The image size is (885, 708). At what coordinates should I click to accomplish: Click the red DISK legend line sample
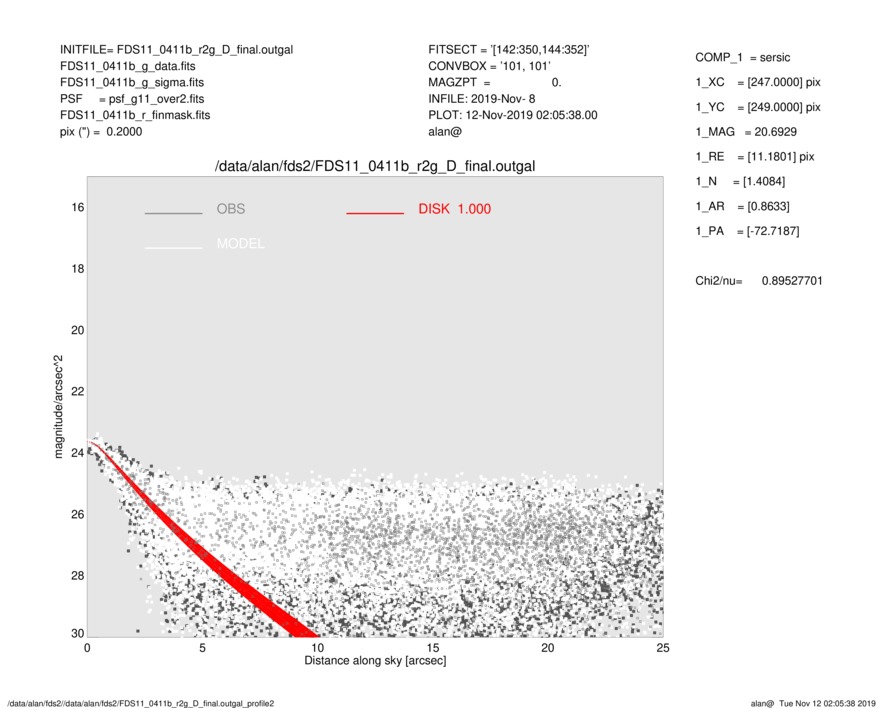tap(375, 213)
